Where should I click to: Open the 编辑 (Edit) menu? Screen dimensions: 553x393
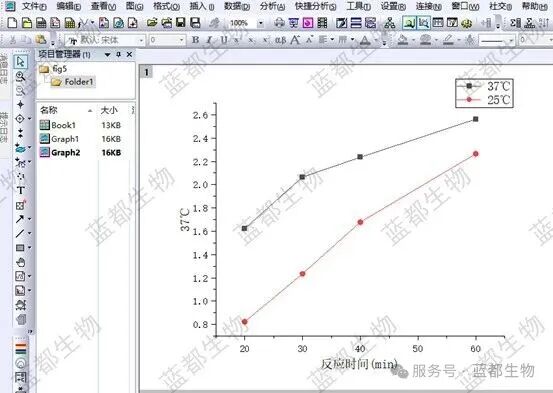click(x=68, y=6)
